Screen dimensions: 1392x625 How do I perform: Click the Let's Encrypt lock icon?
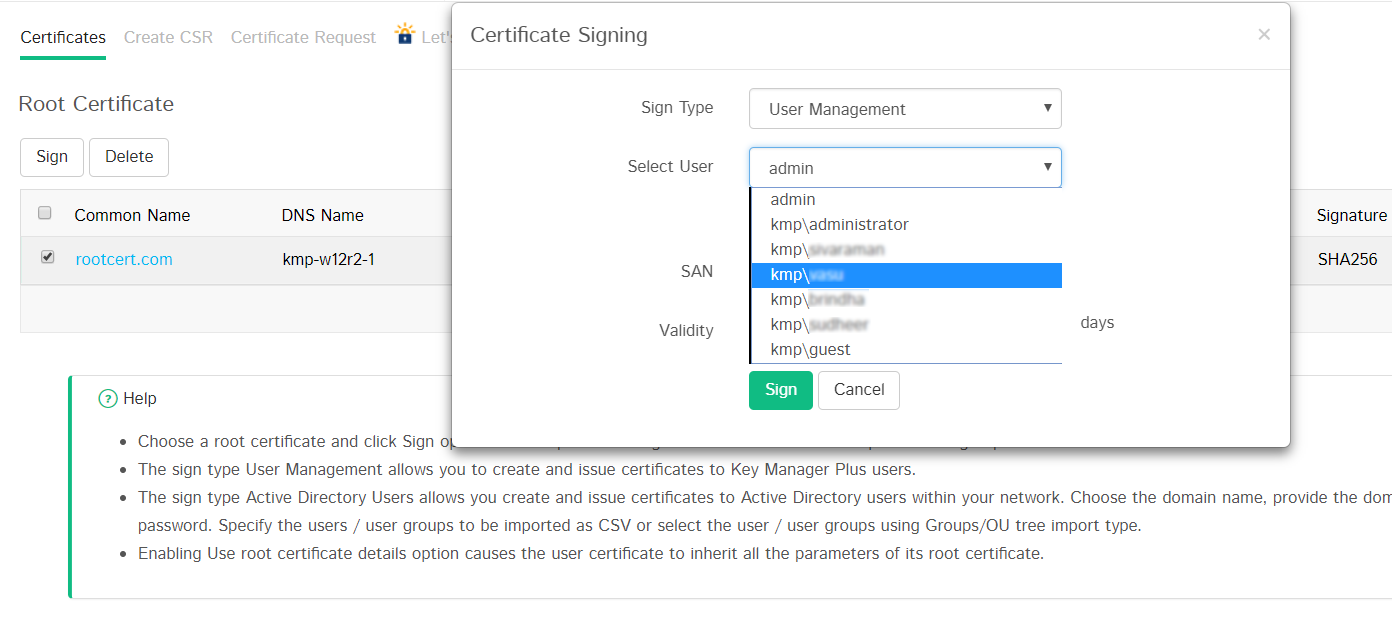pyautogui.click(x=404, y=35)
